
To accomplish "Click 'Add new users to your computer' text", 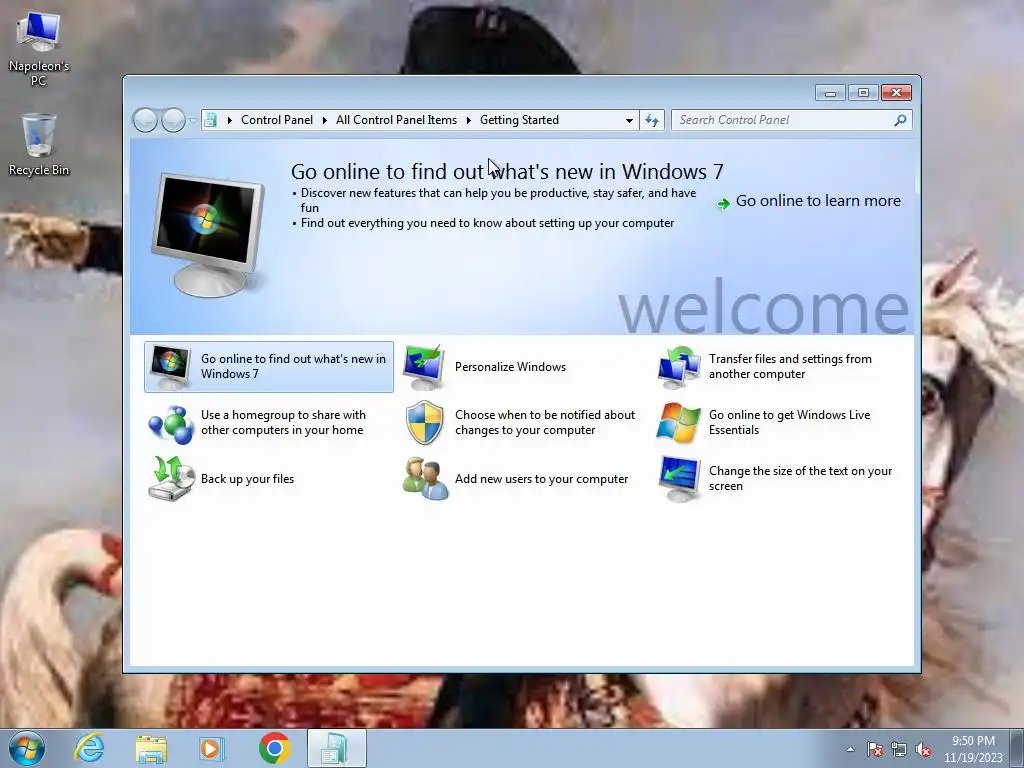I will coord(541,479).
